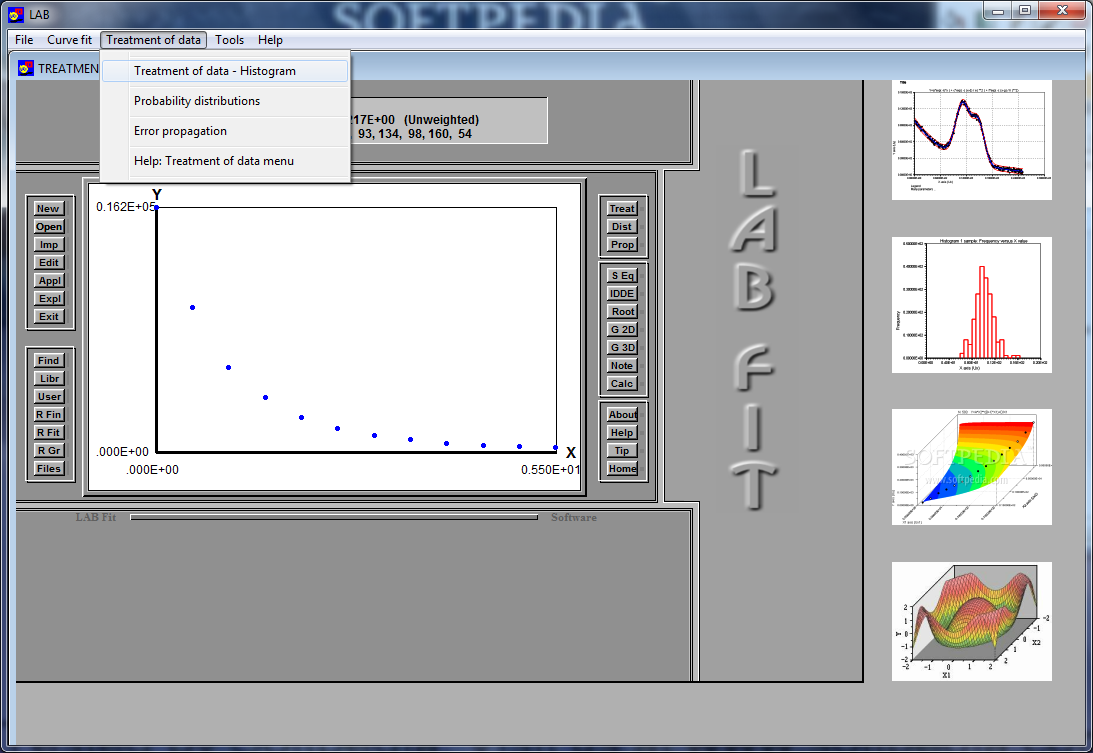Close the LAB window
Viewport: 1093px width, 753px height.
(1062, 10)
